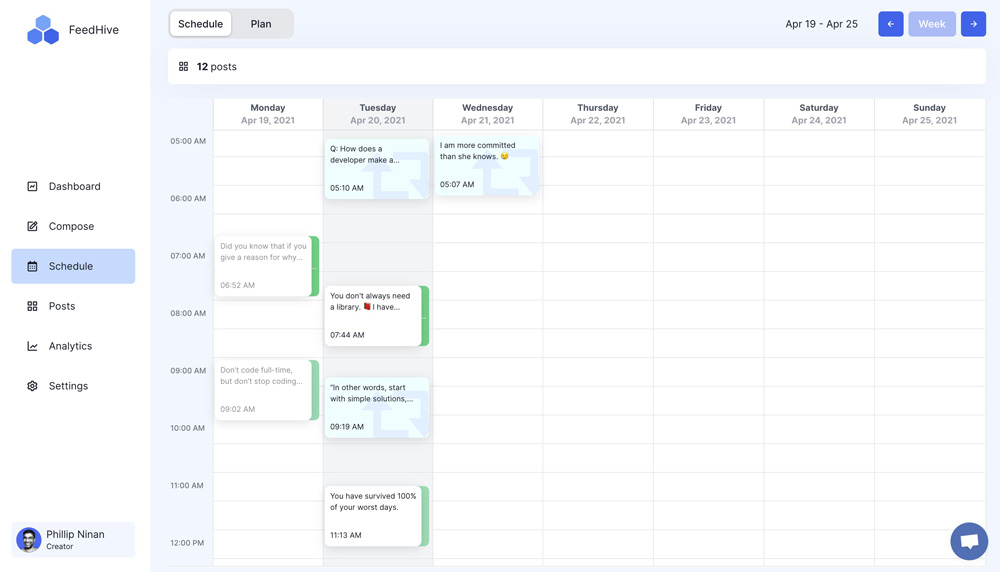Screen dimensions: 1000x572
Task: Open the Dashboard icon in sidebar
Action: [32, 186]
